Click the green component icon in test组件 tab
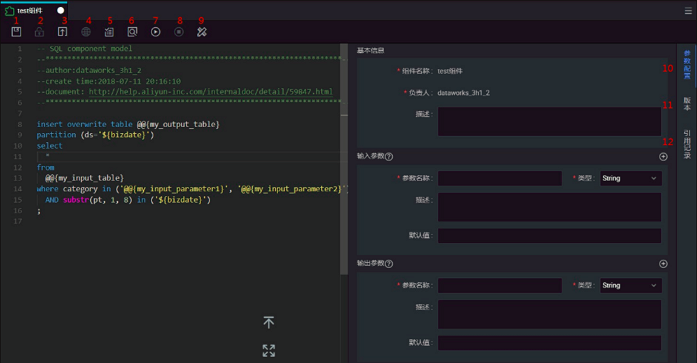 click(9, 10)
